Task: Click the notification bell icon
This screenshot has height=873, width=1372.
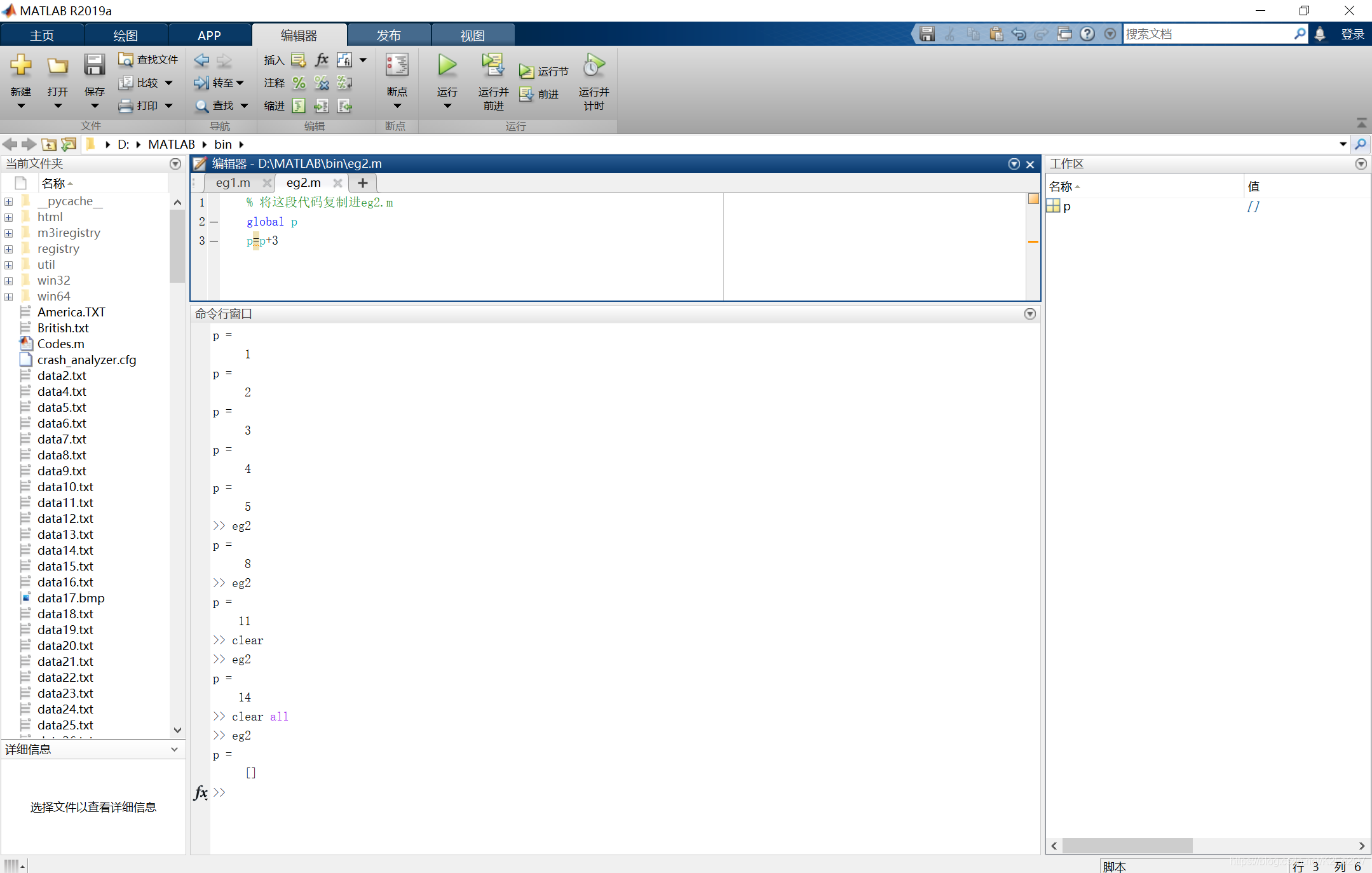Action: (x=1320, y=34)
